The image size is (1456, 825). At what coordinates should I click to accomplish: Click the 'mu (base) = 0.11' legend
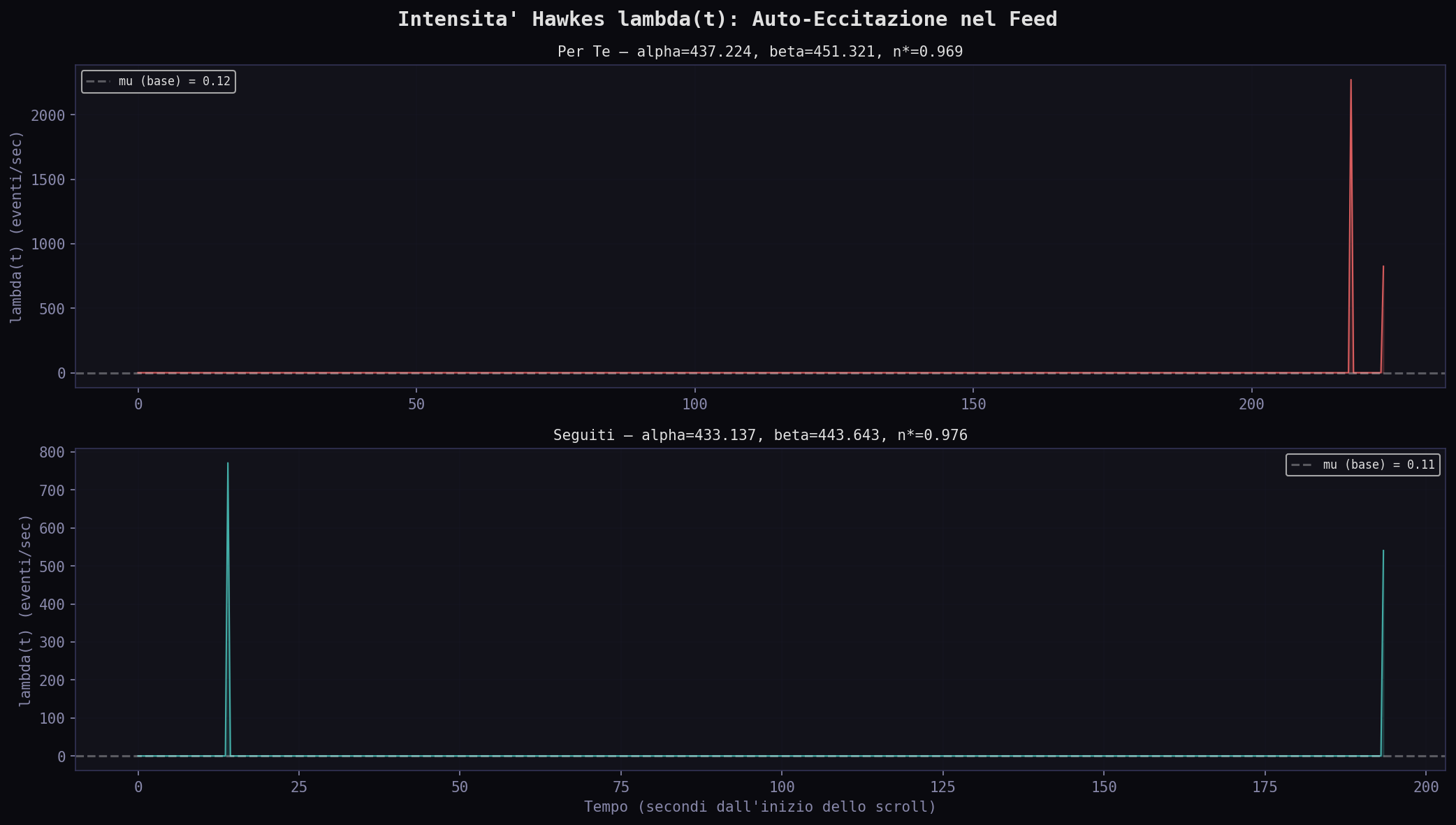1362,465
